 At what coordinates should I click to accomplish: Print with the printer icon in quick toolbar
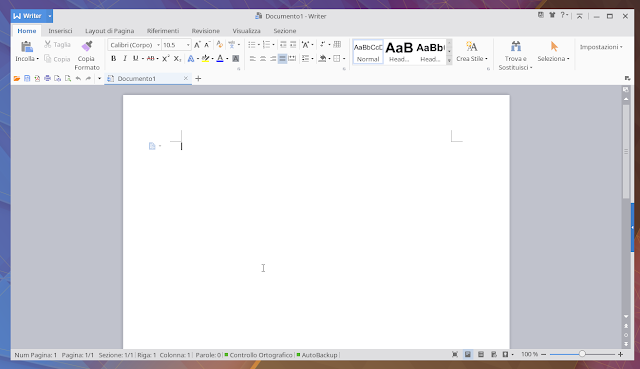point(47,78)
